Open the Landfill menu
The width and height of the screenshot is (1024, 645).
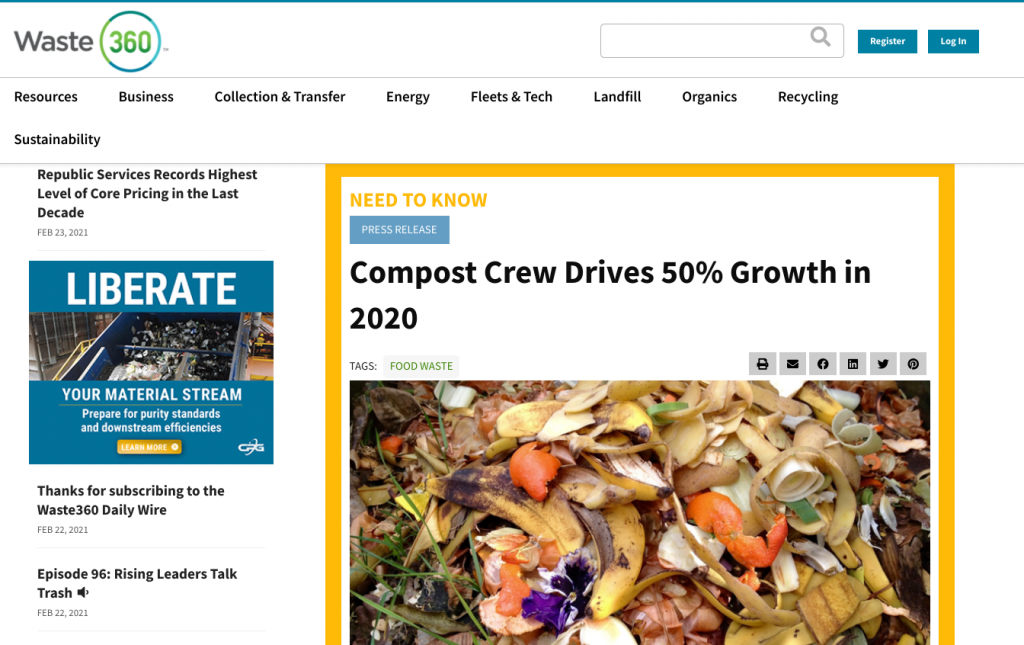tap(616, 97)
